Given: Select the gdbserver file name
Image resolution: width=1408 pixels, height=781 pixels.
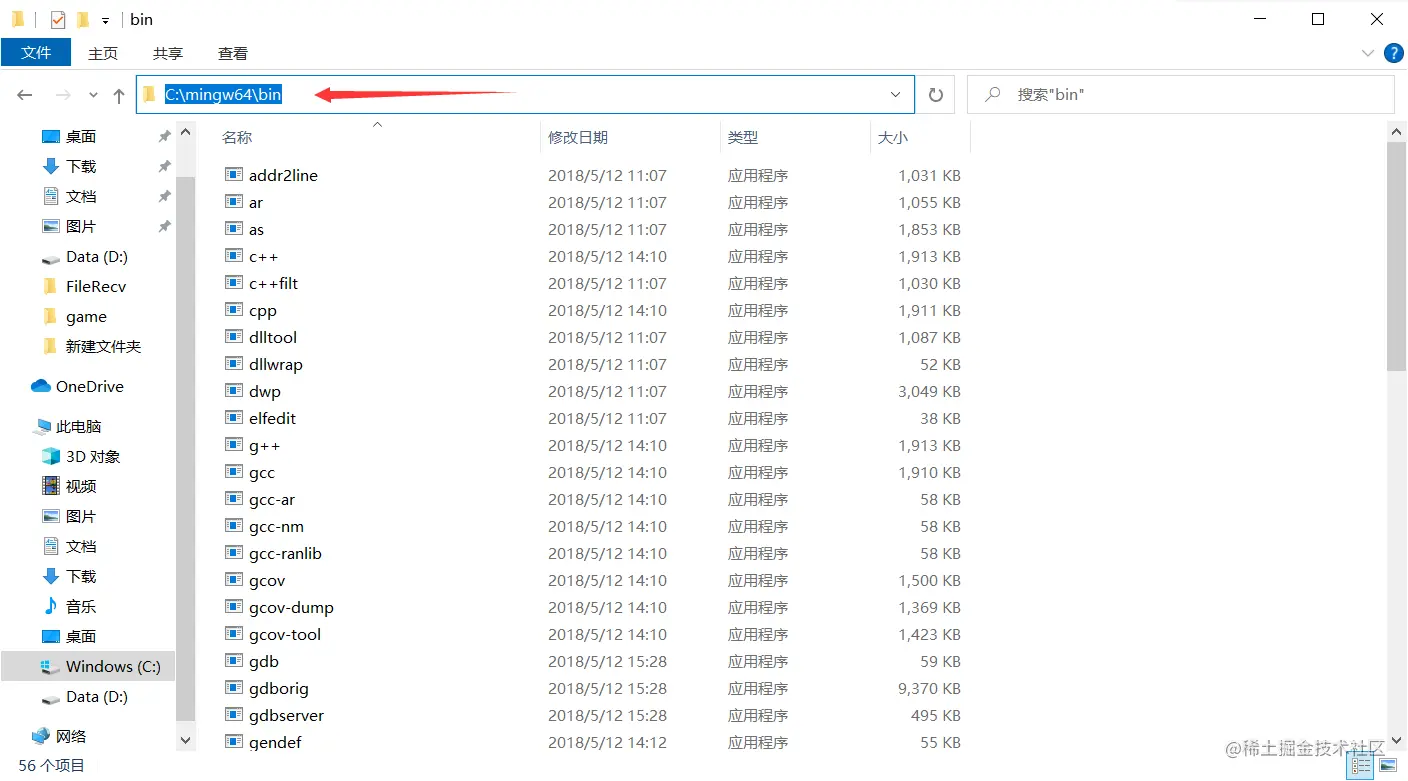Looking at the screenshot, I should pyautogui.click(x=286, y=715).
